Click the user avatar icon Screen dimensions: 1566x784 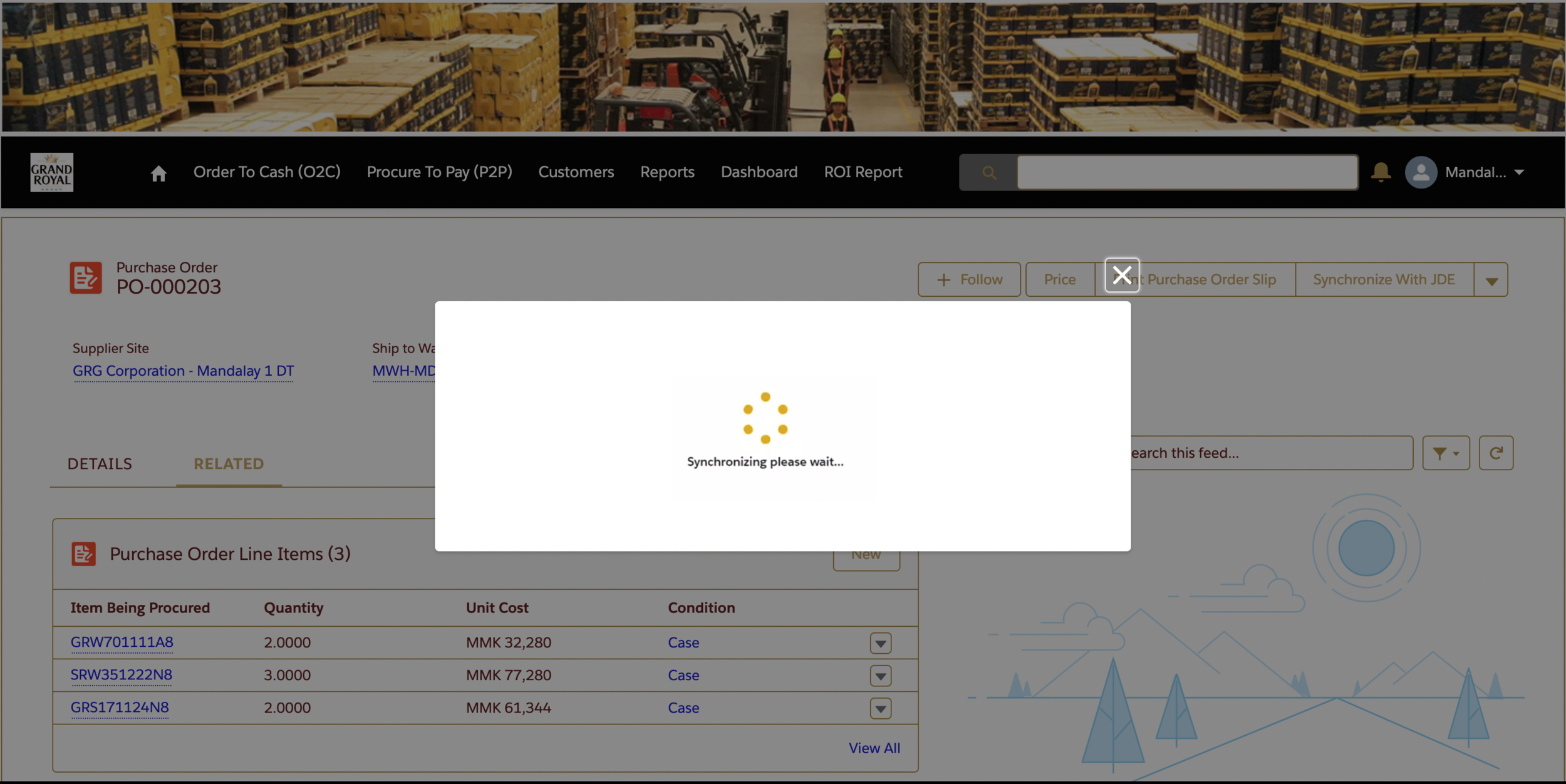click(1421, 172)
